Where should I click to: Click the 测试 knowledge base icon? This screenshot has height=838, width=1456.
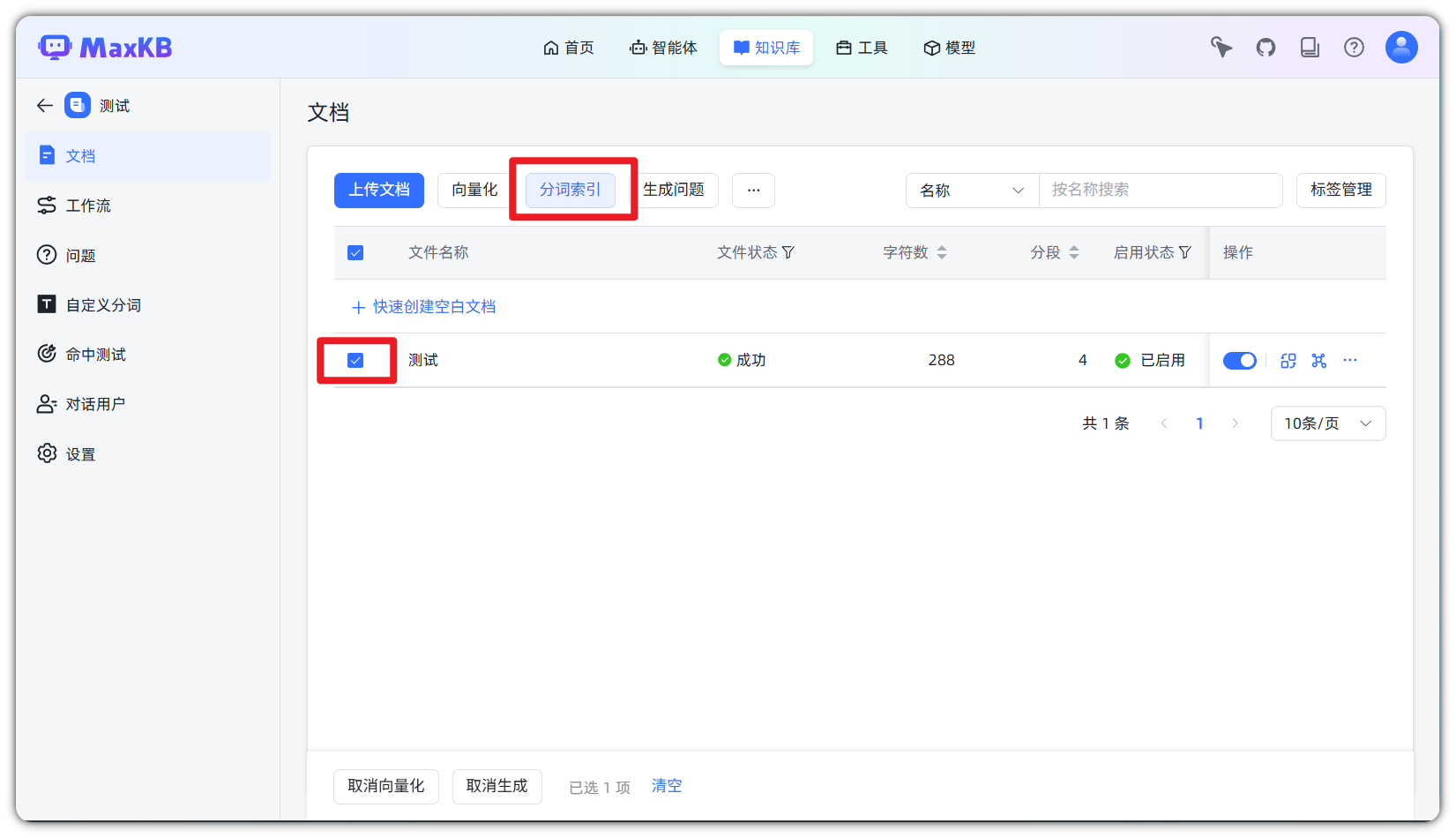point(78,105)
